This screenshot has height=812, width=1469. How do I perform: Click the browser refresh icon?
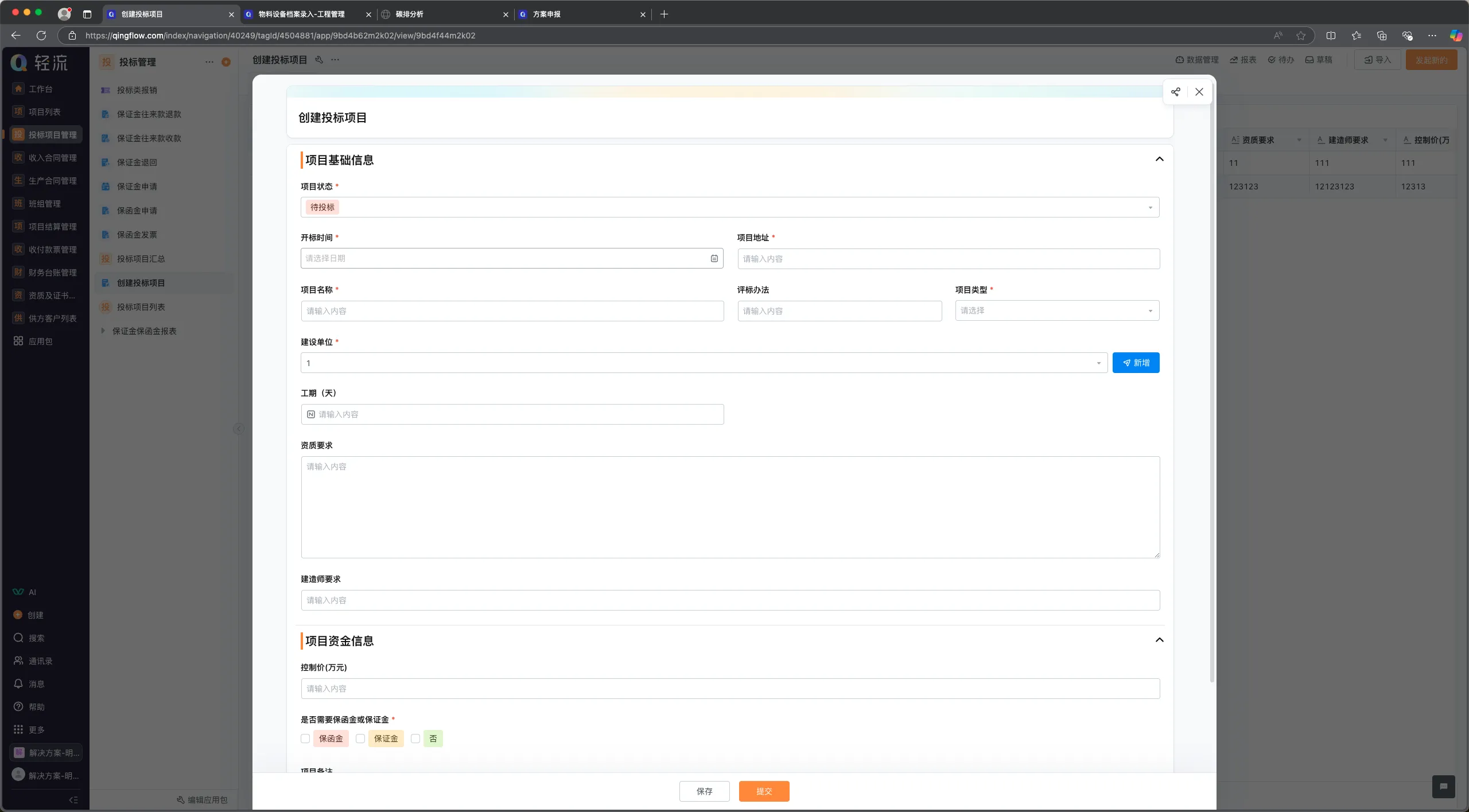pos(41,36)
